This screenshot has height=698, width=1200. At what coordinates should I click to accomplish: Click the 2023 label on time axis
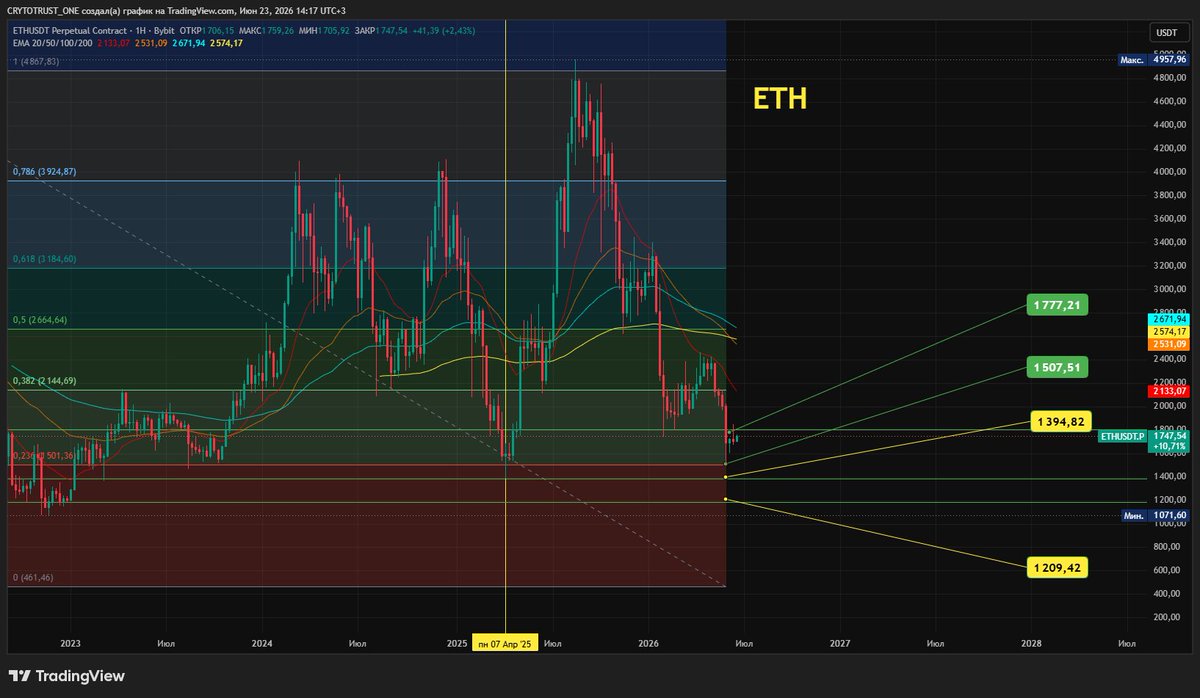pos(70,643)
